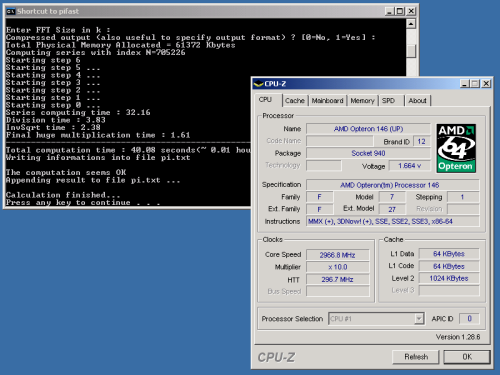
Task: Switch to the Mainboard tab
Action: 327,100
